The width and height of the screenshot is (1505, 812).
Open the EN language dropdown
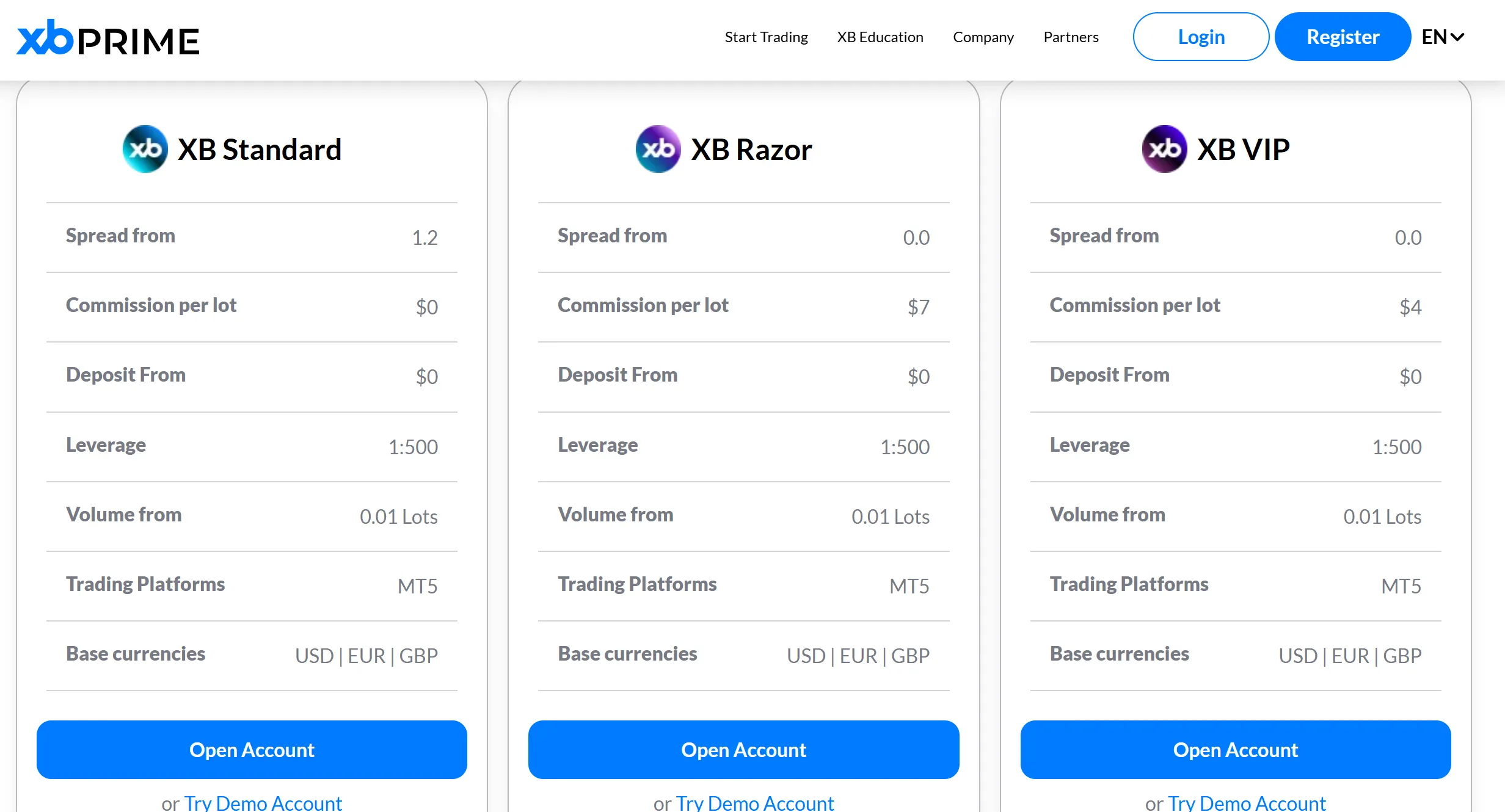(x=1443, y=37)
